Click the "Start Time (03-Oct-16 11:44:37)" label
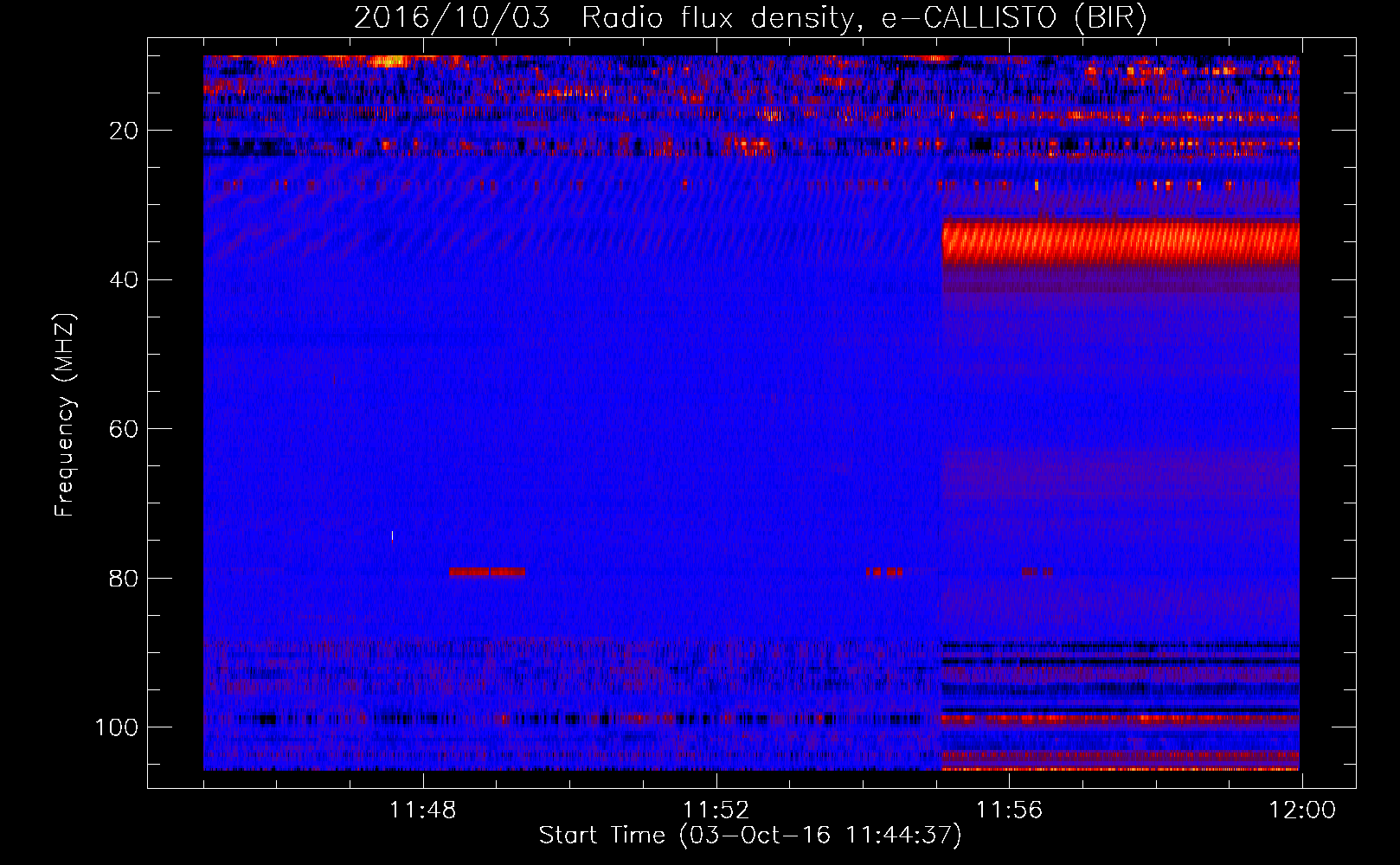1400x865 pixels. point(750,836)
